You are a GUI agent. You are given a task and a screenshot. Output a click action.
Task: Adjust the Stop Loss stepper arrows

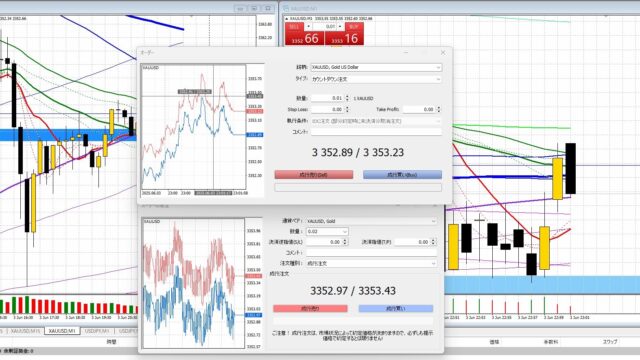click(x=347, y=109)
